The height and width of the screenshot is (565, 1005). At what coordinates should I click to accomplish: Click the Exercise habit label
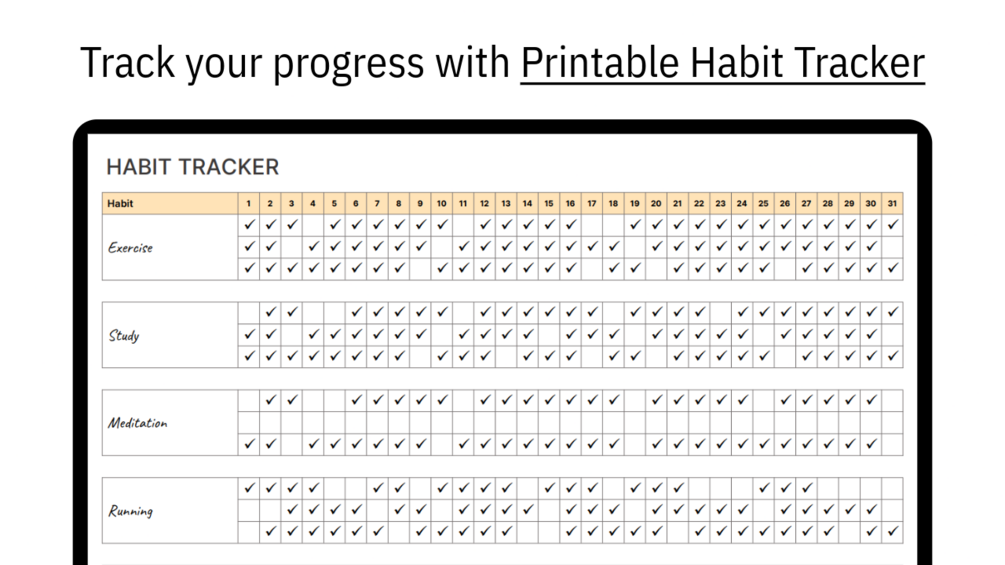131,247
